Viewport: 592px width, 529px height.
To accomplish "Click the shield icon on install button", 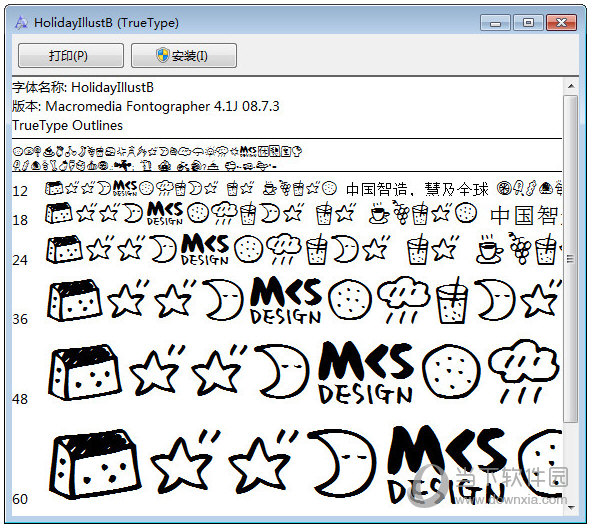I will coord(163,55).
